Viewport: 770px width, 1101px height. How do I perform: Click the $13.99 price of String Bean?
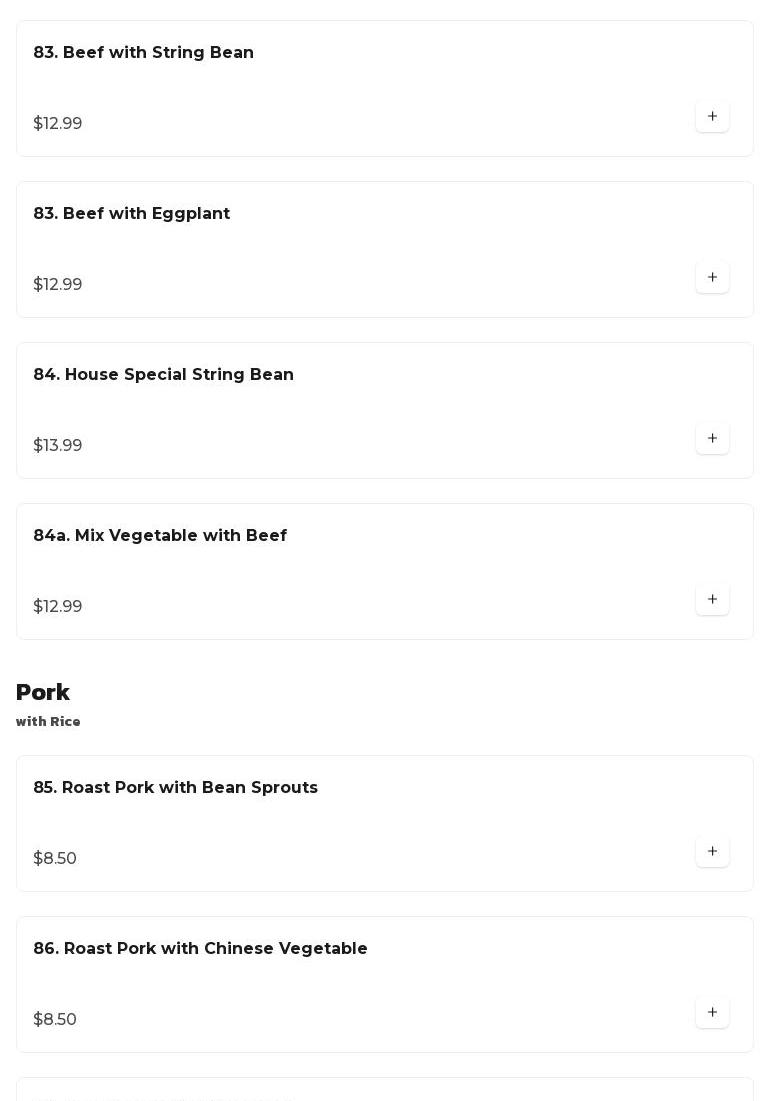pyautogui.click(x=58, y=445)
